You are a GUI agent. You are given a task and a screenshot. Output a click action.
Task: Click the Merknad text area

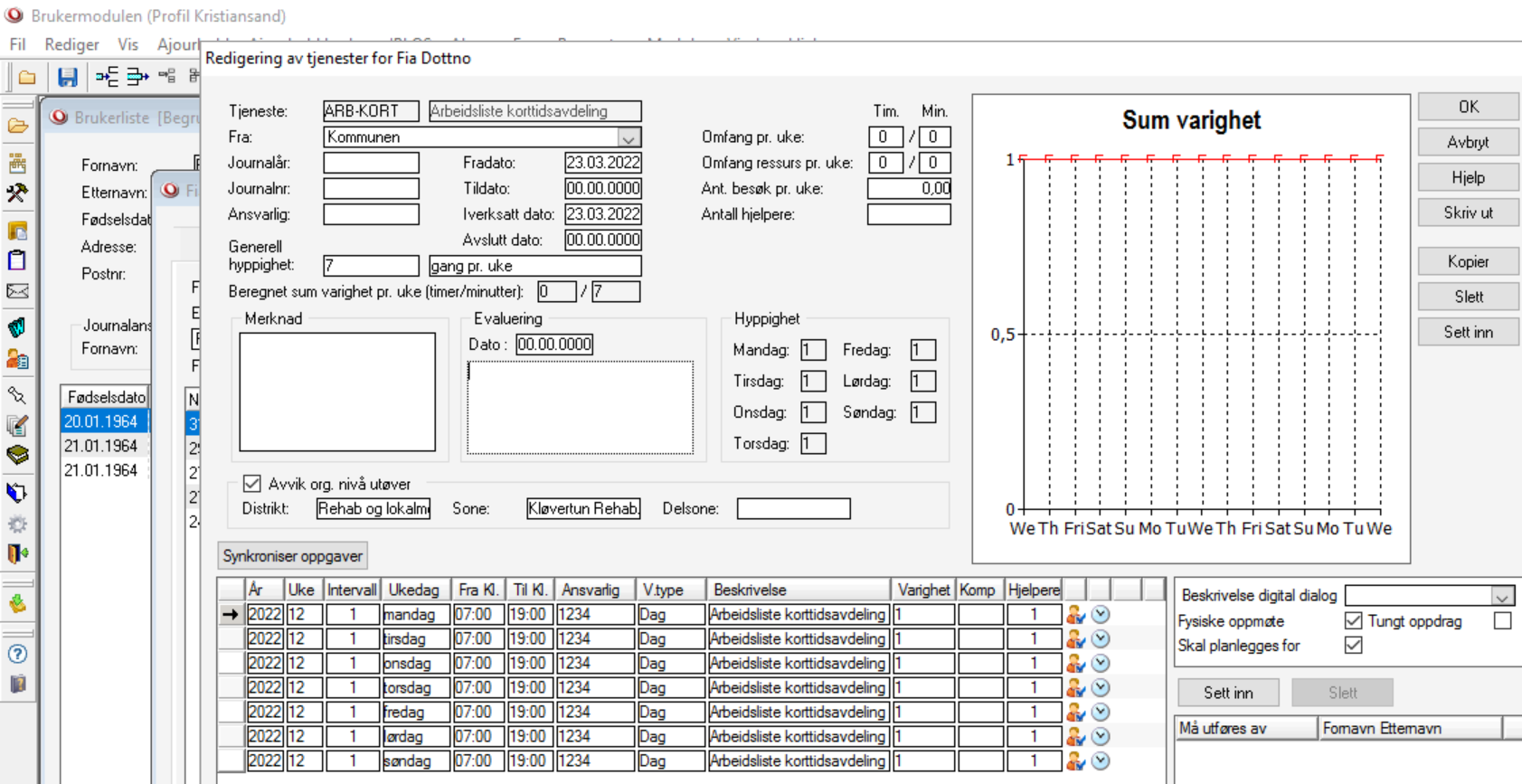point(337,392)
